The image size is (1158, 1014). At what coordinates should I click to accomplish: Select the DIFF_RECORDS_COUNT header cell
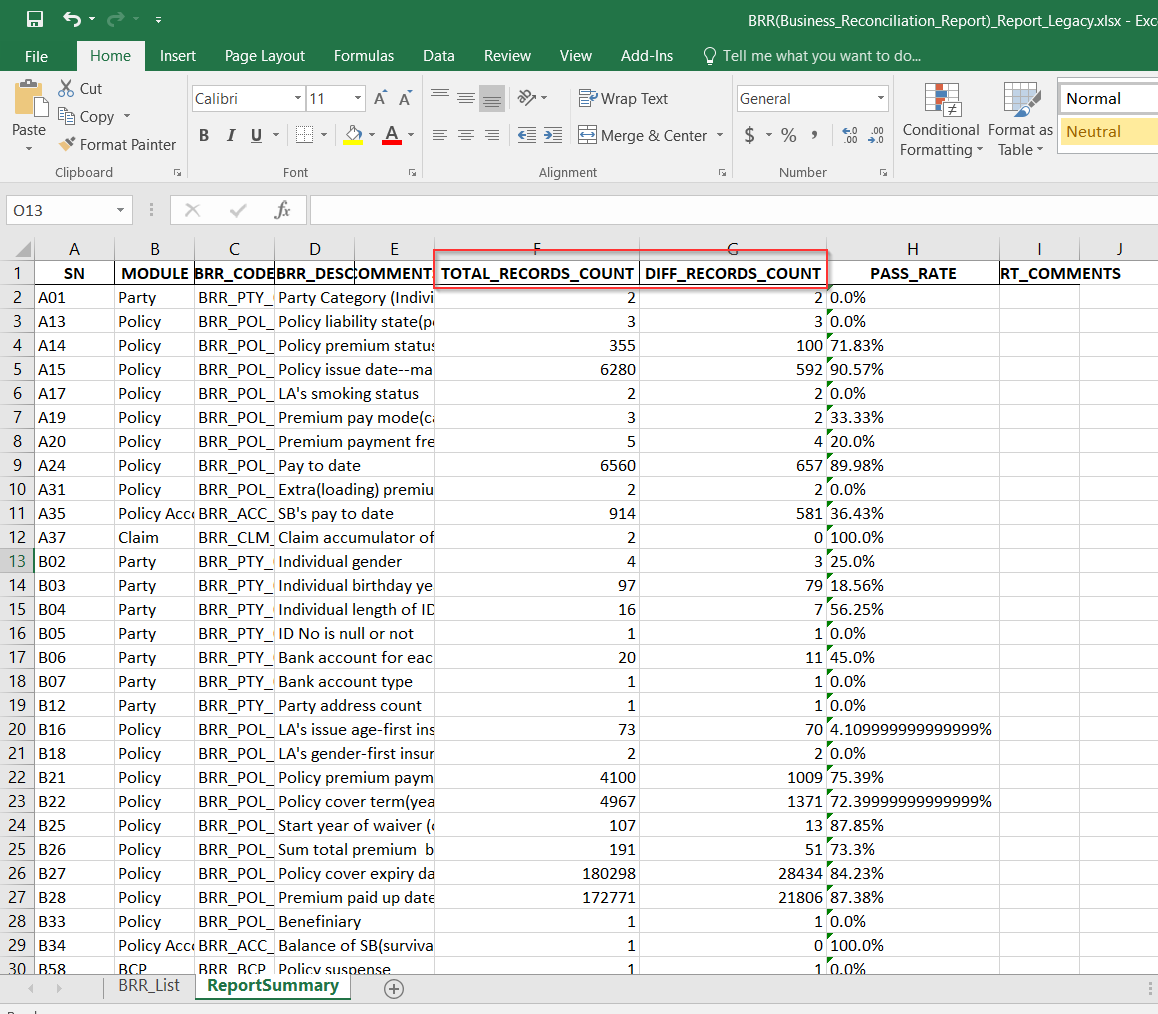click(733, 273)
